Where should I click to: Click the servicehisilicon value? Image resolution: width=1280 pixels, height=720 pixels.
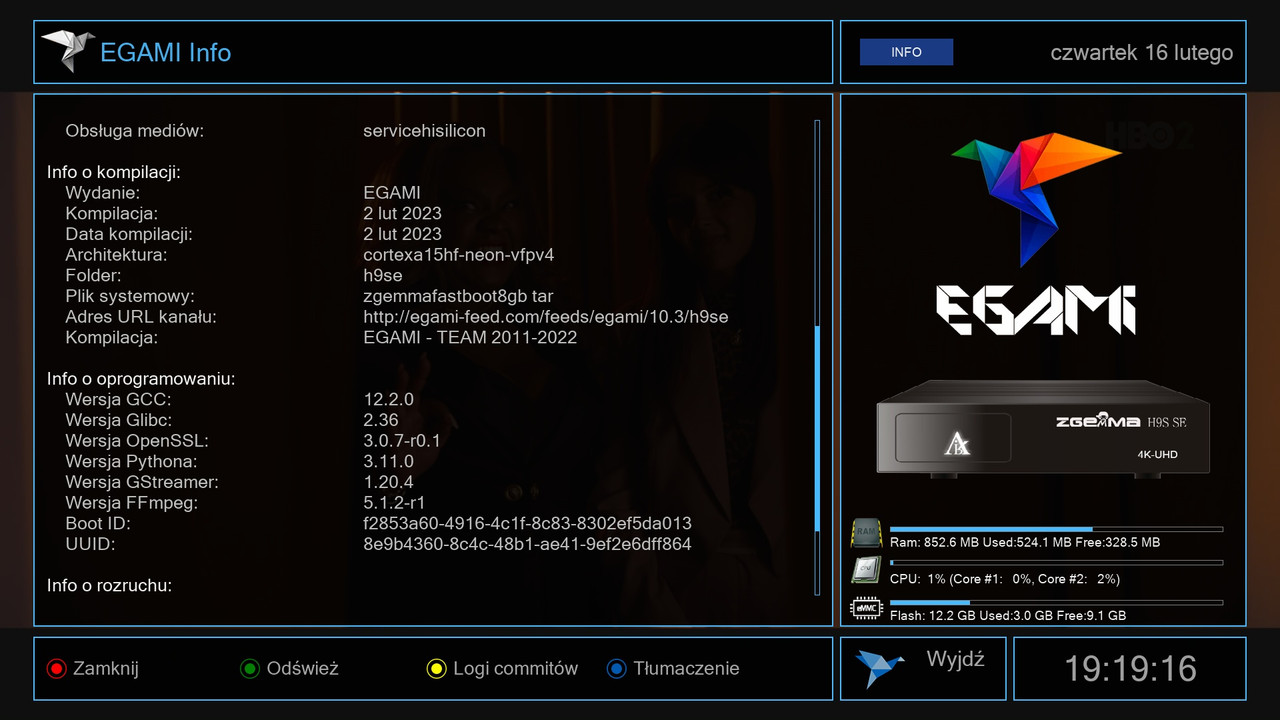click(425, 131)
